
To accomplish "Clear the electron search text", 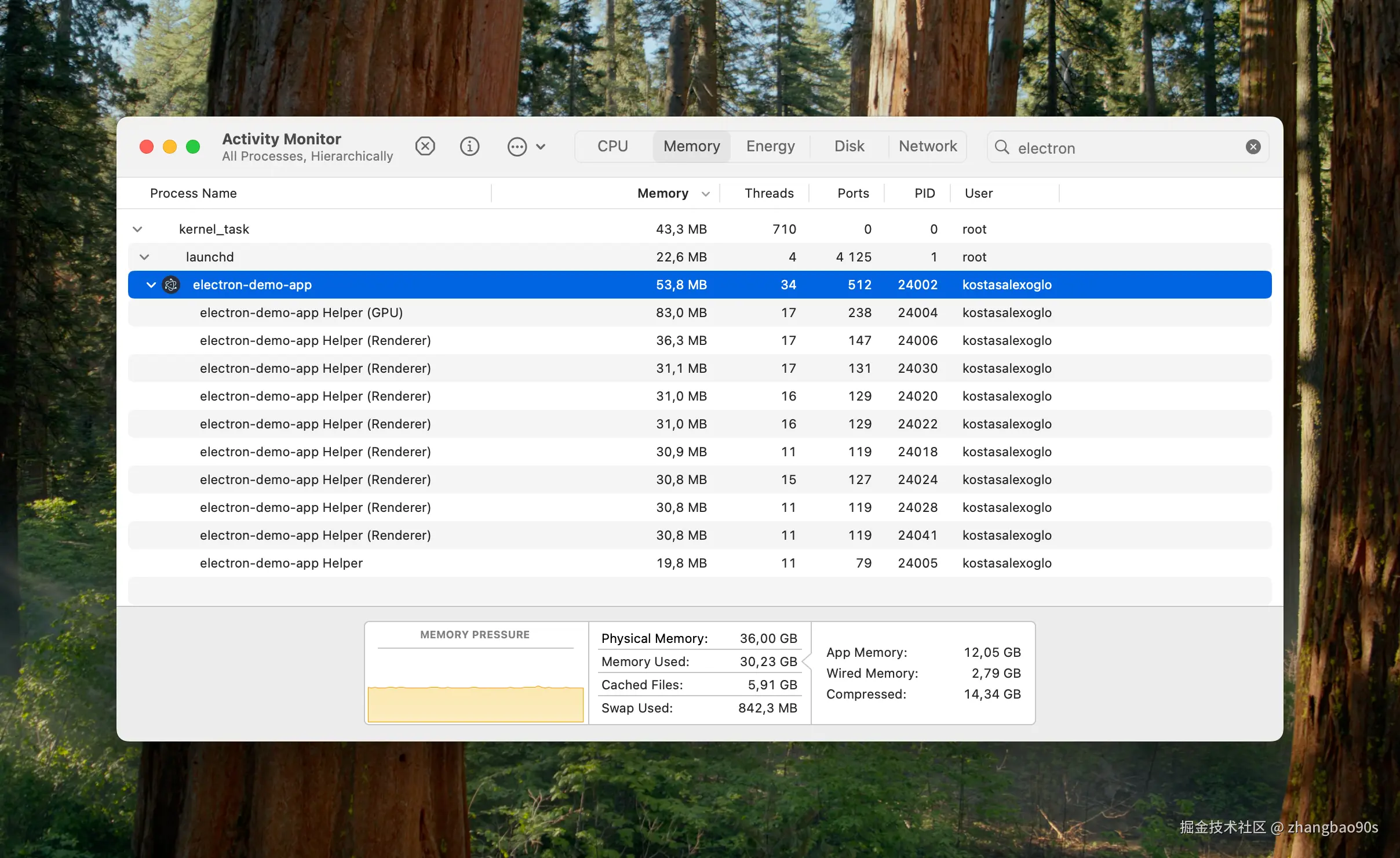I will point(1253,147).
